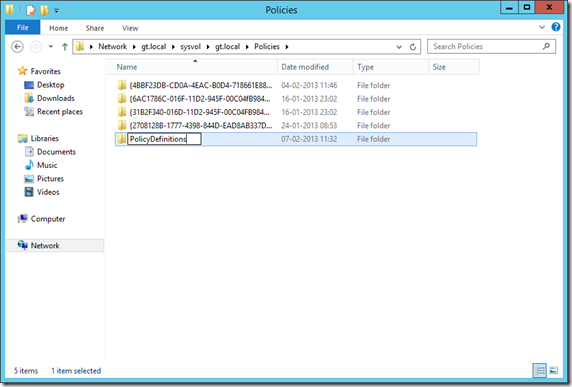572x387 pixels.
Task: Sort by Date modified column
Action: pos(315,67)
